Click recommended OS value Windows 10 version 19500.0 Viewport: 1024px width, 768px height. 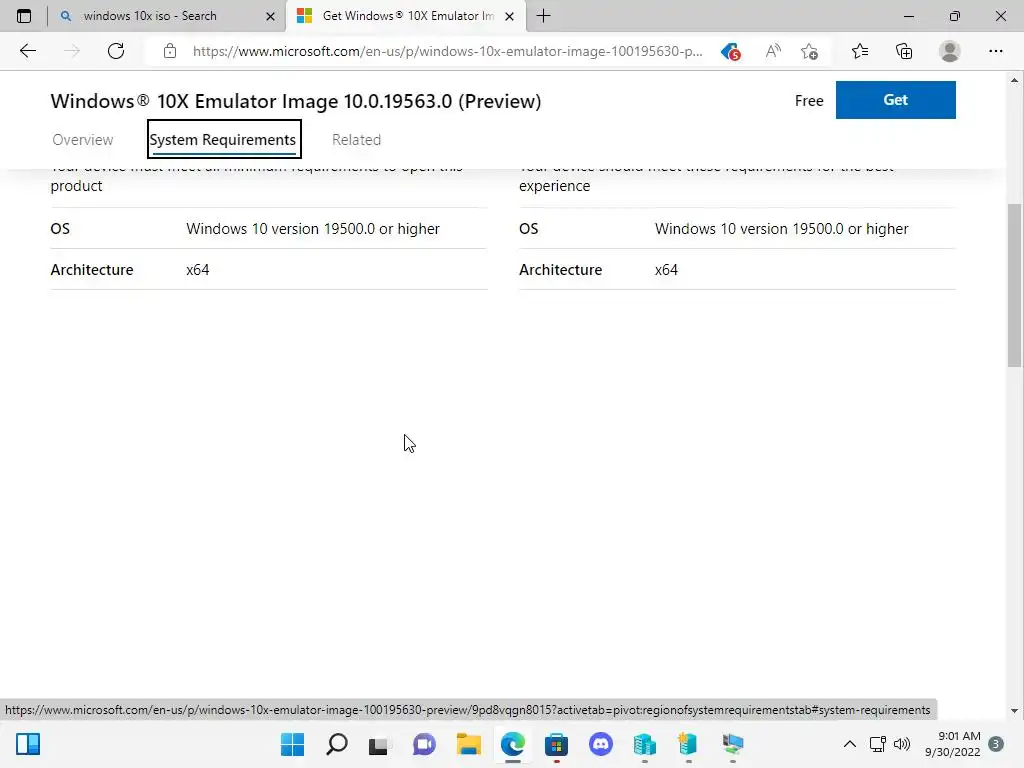tap(782, 229)
